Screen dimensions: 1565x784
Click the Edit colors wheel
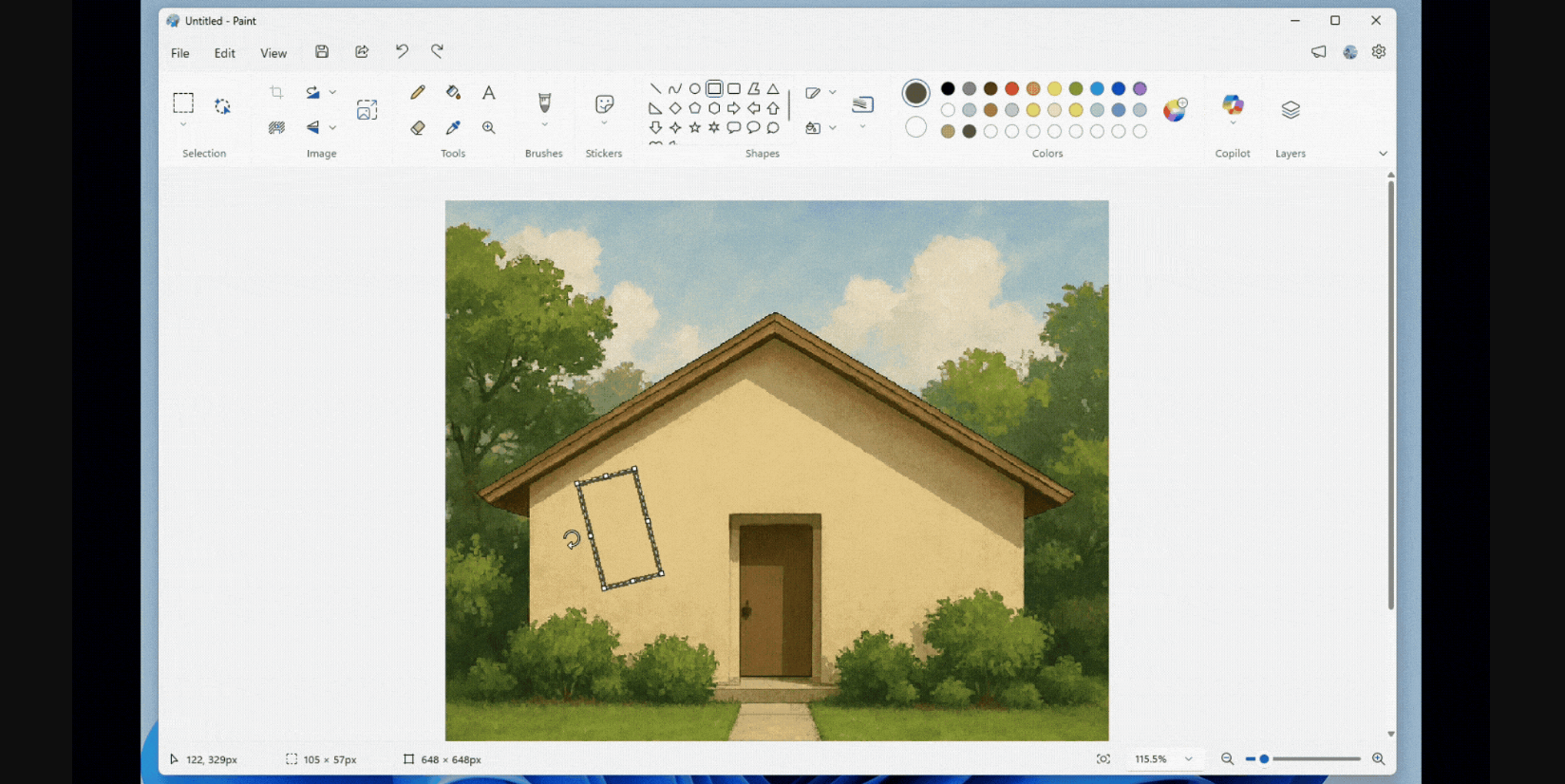1176,109
